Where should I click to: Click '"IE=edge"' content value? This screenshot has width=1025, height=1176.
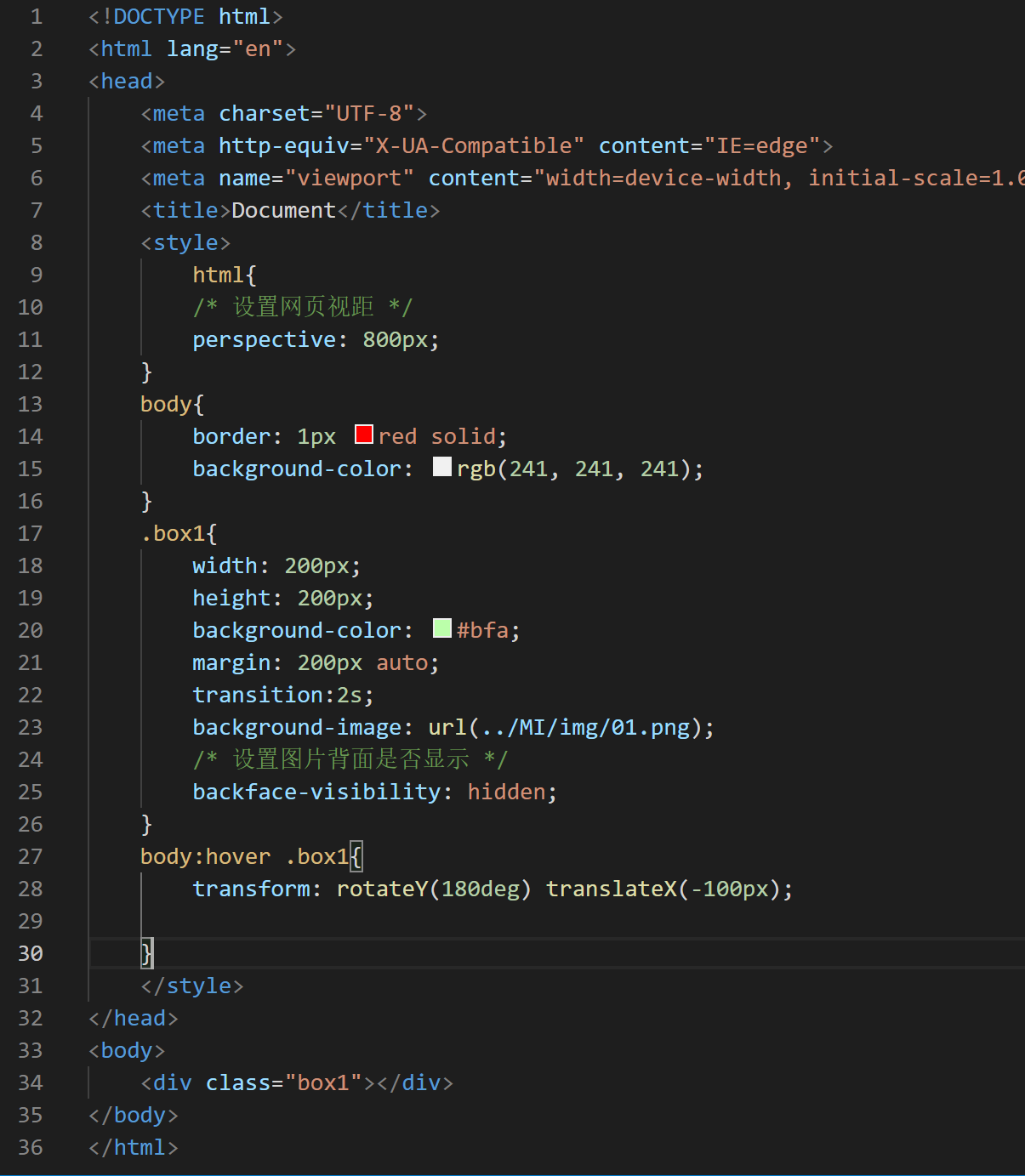tap(762, 145)
